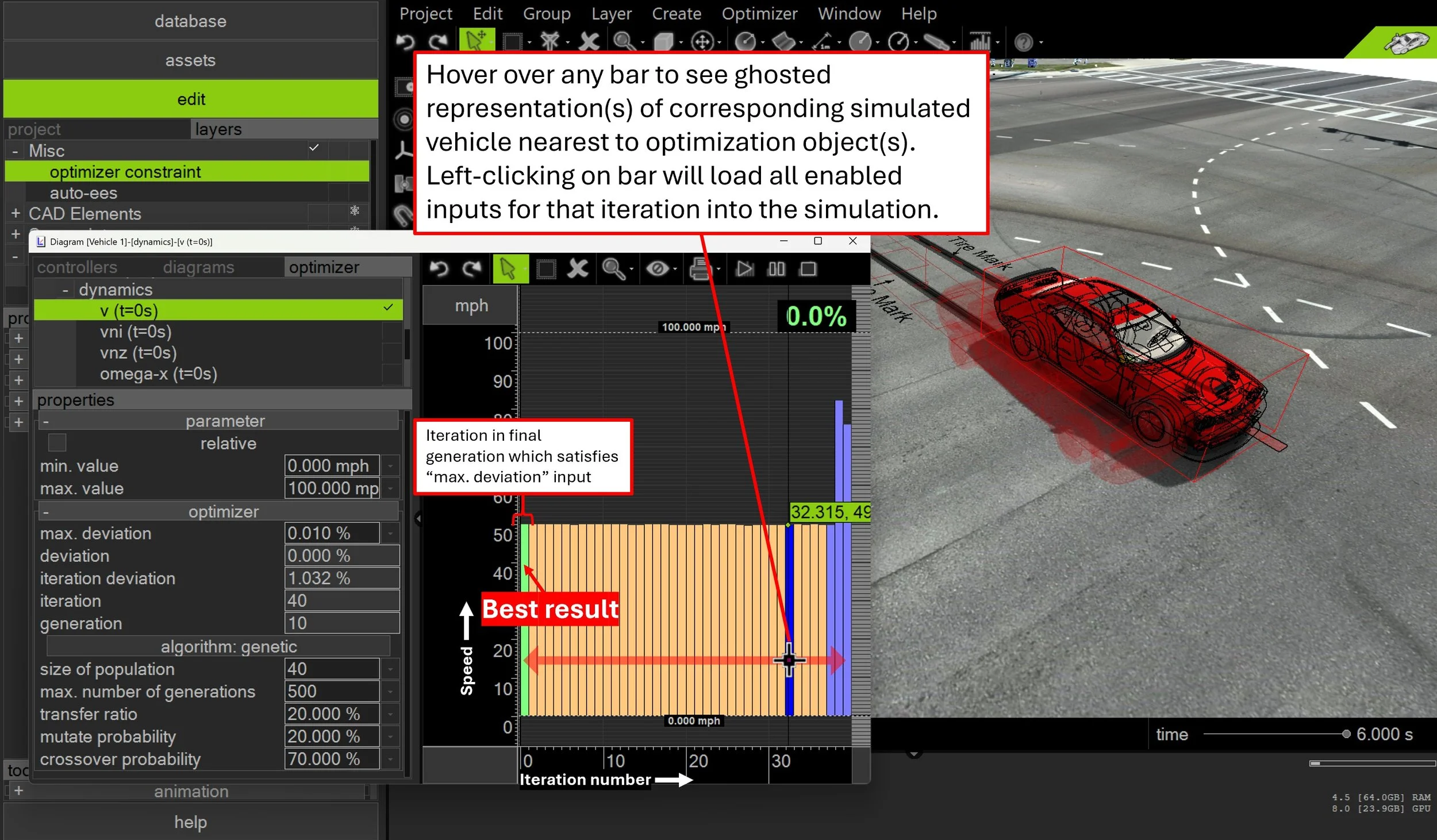Click the bar chart diagram icon in main toolbar
This screenshot has width=1437, height=840.
[979, 41]
